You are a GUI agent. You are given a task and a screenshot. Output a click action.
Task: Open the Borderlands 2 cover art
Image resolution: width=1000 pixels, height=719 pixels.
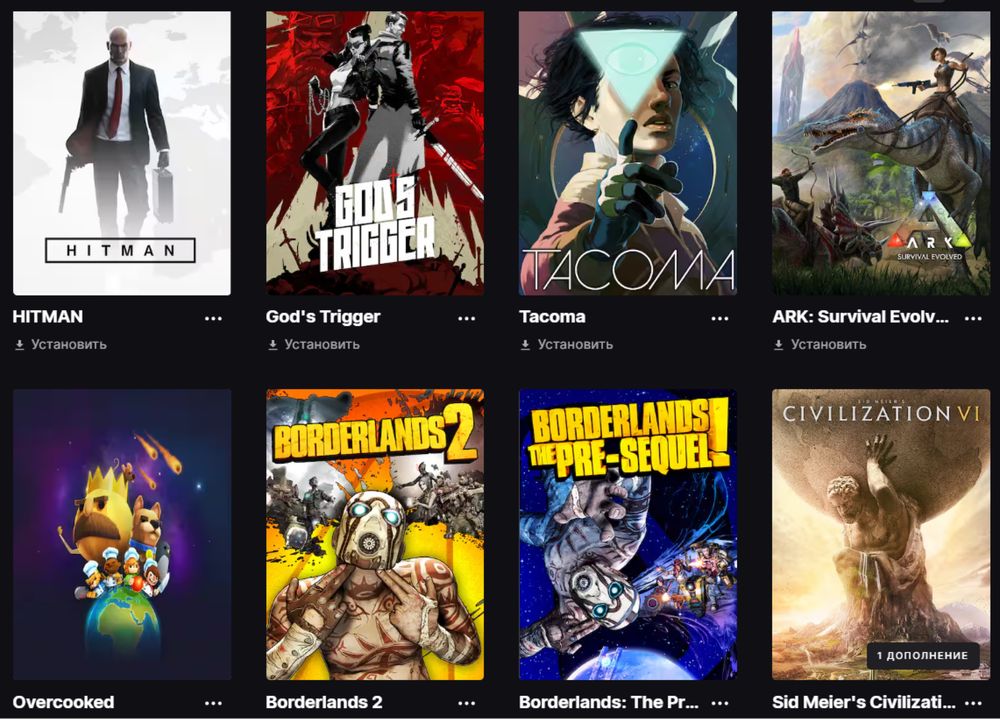[x=375, y=535]
